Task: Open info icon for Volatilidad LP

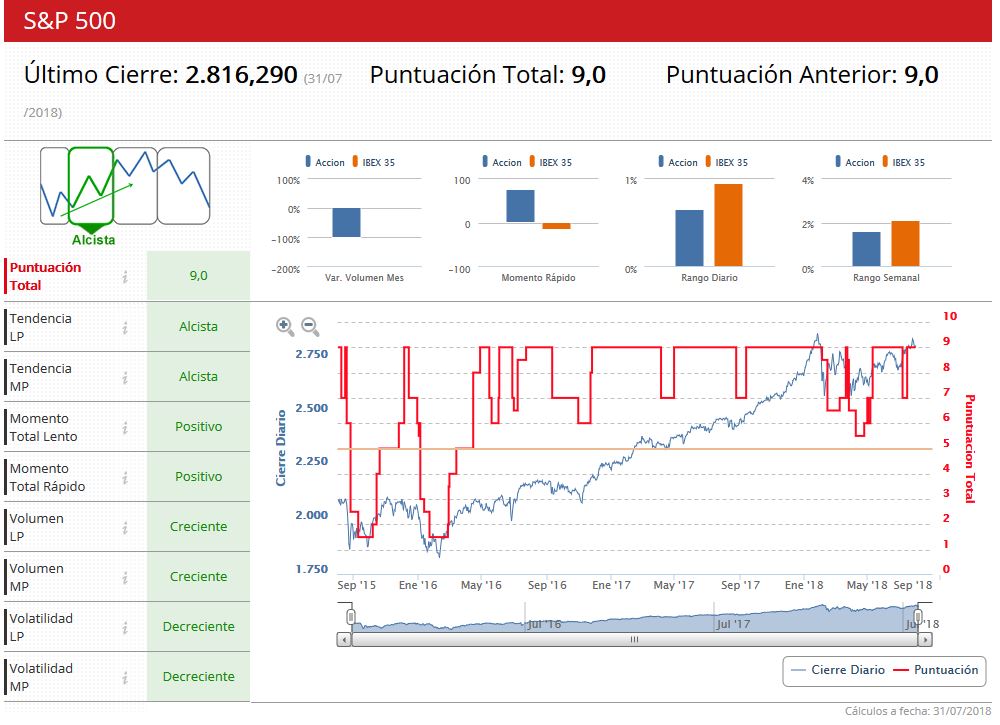Action: (x=125, y=627)
